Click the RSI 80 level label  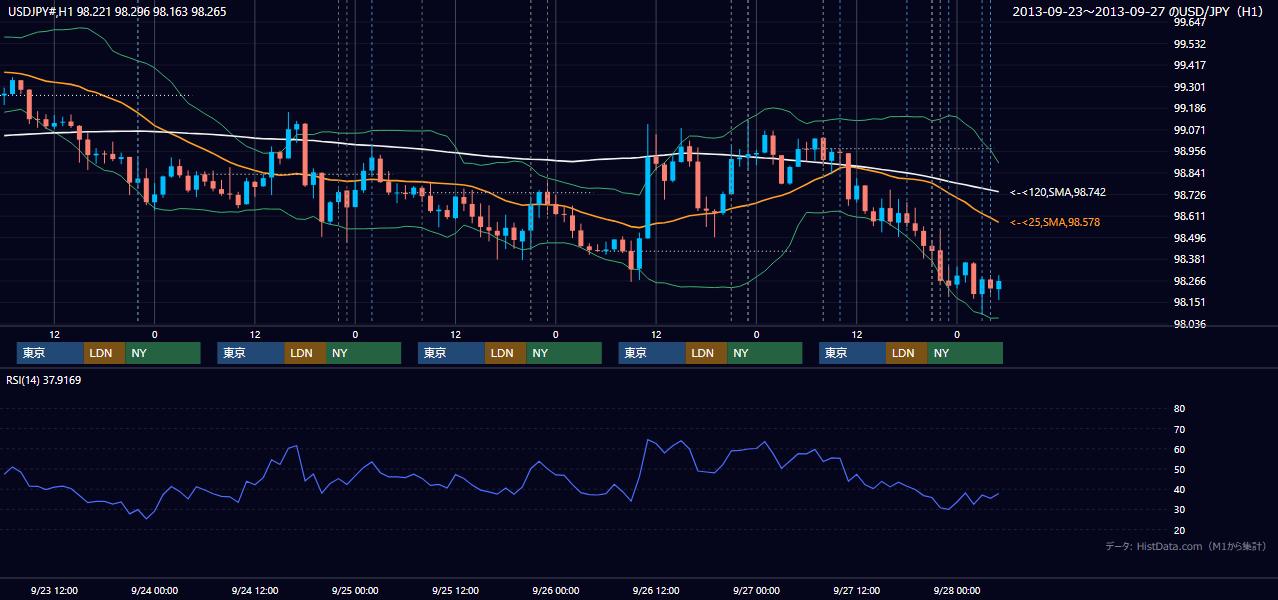click(1179, 409)
